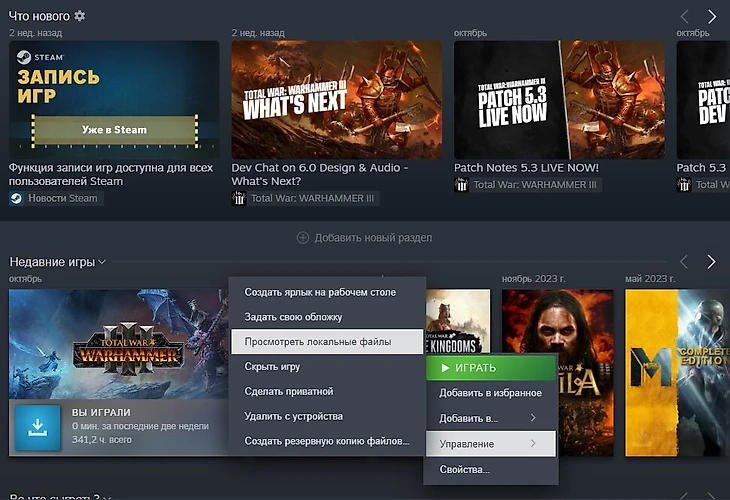Show next recent games with right arrow
This screenshot has height=500, width=730.
point(711,262)
